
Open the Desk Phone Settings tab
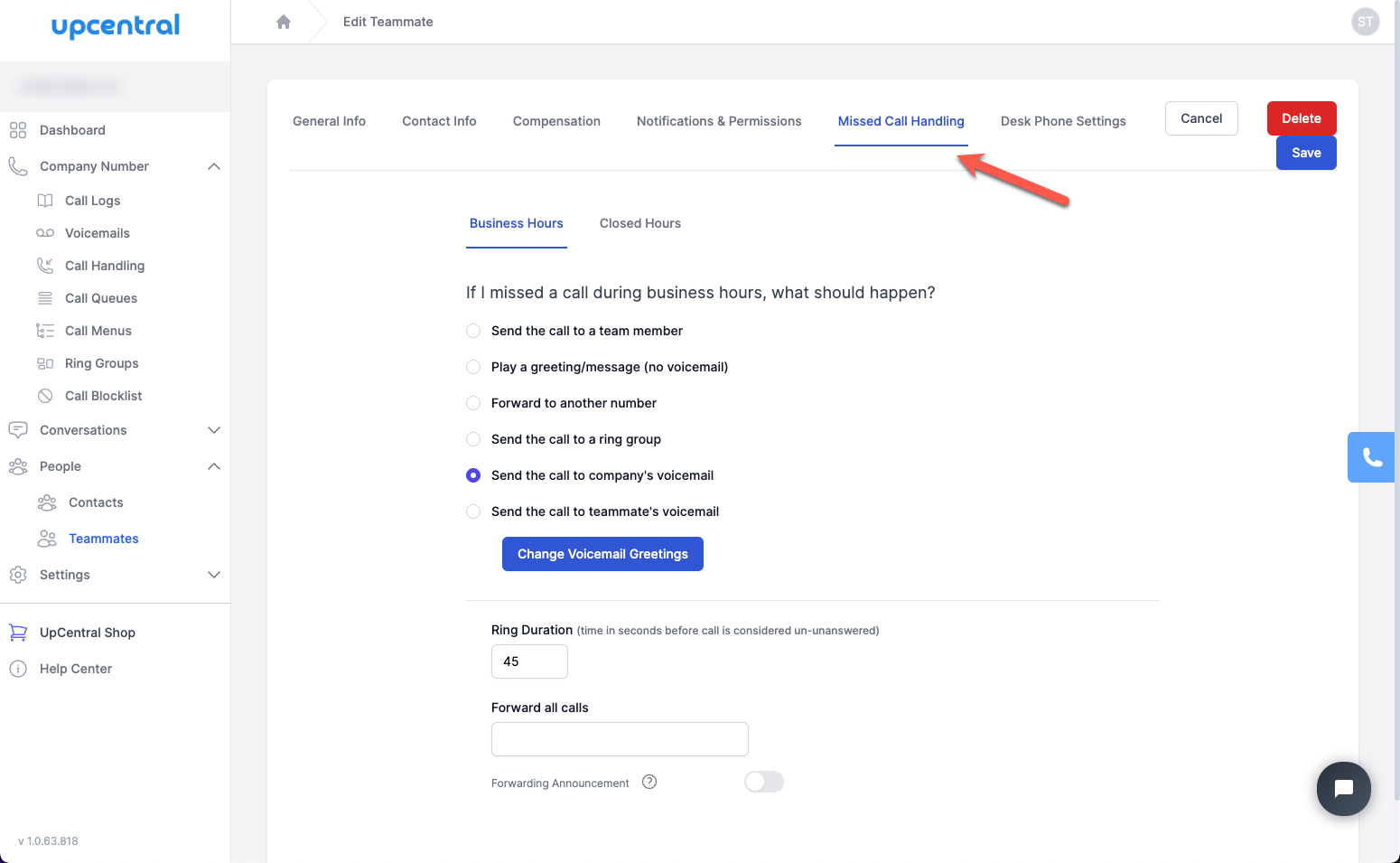click(x=1063, y=121)
